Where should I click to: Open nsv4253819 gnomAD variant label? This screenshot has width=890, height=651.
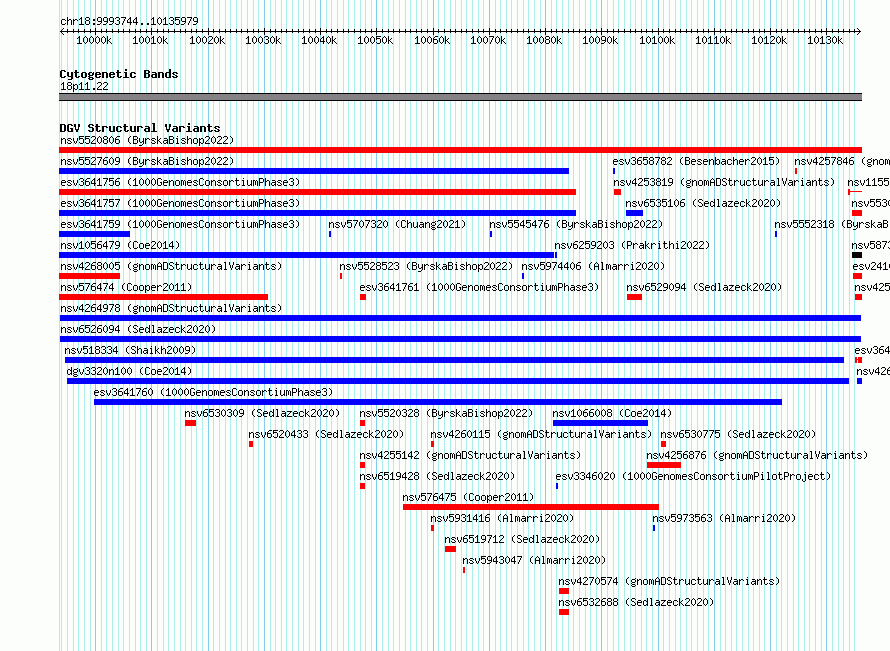tap(724, 182)
